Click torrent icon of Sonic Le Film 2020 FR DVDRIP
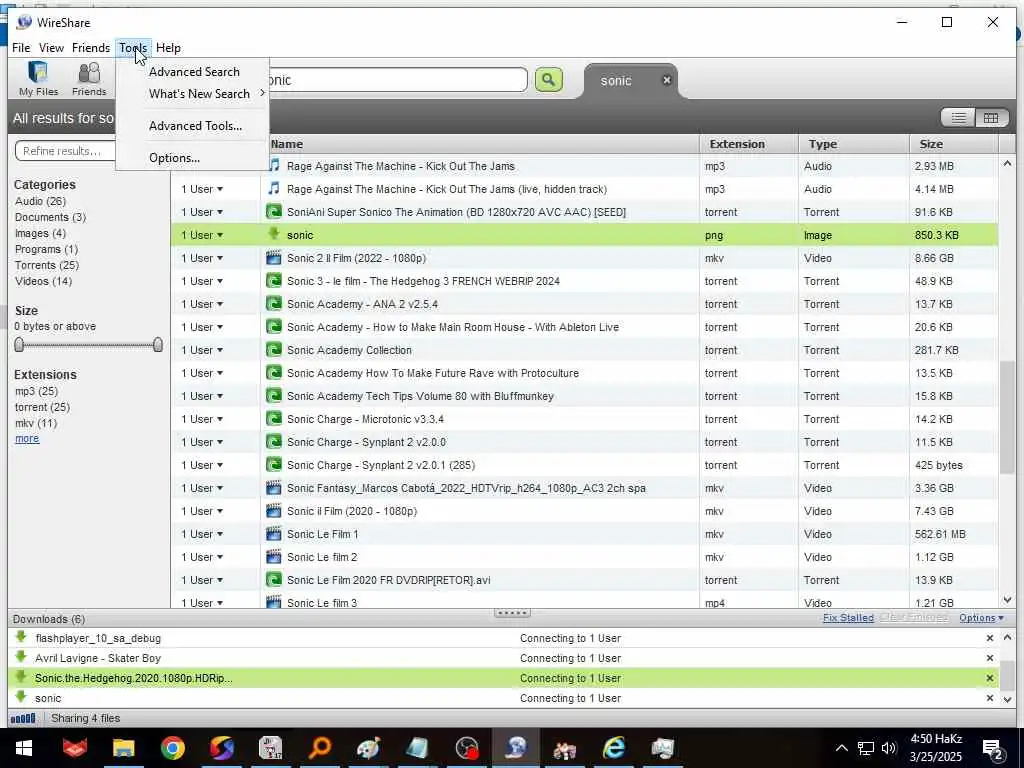This screenshot has height=768, width=1024. tap(274, 579)
